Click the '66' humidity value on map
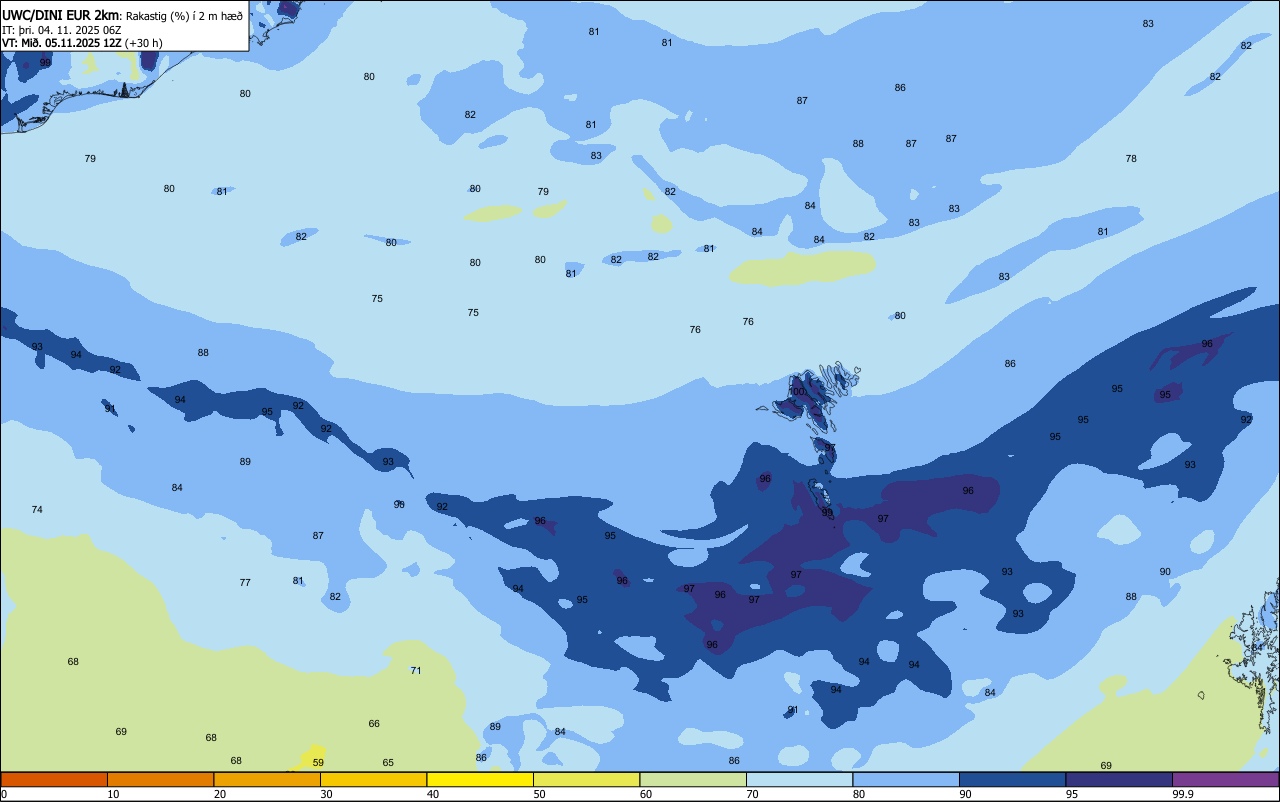The image size is (1280, 802). [x=374, y=724]
